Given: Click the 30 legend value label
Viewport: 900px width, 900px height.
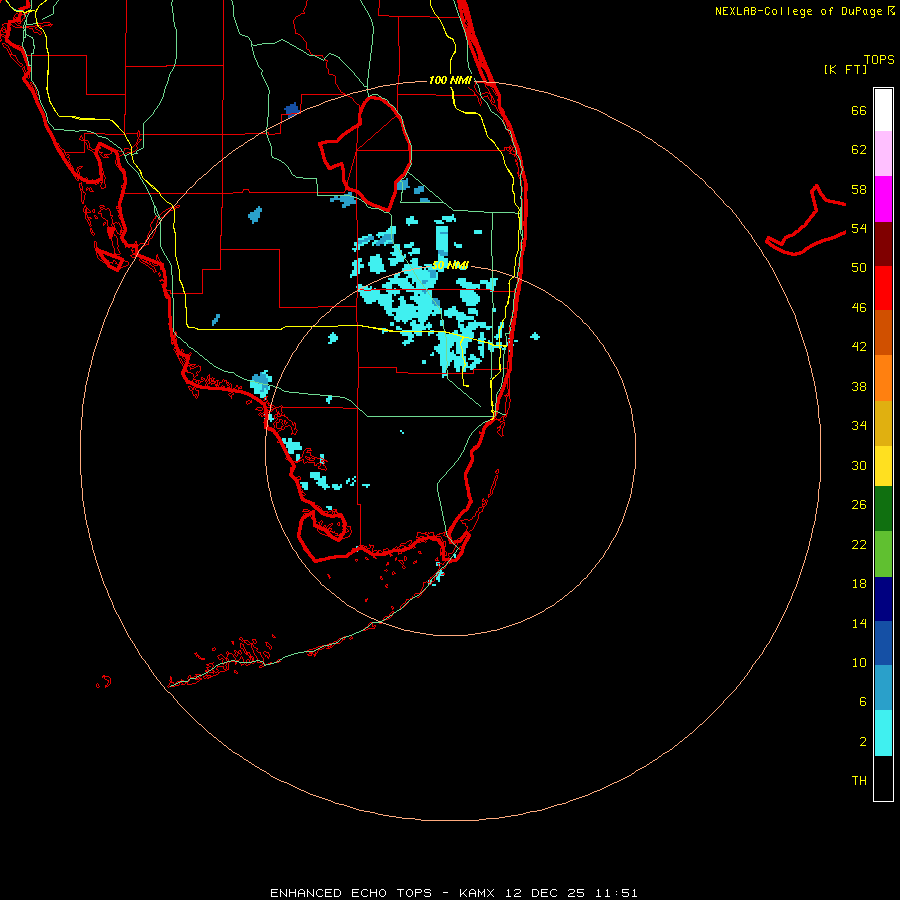Looking at the screenshot, I should click(x=859, y=465).
